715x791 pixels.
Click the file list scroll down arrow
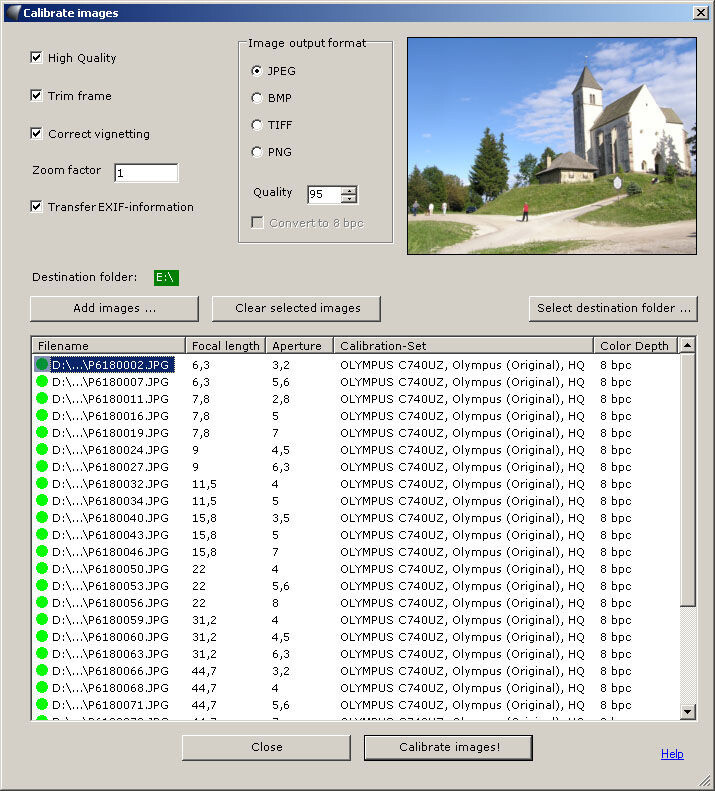click(x=687, y=712)
